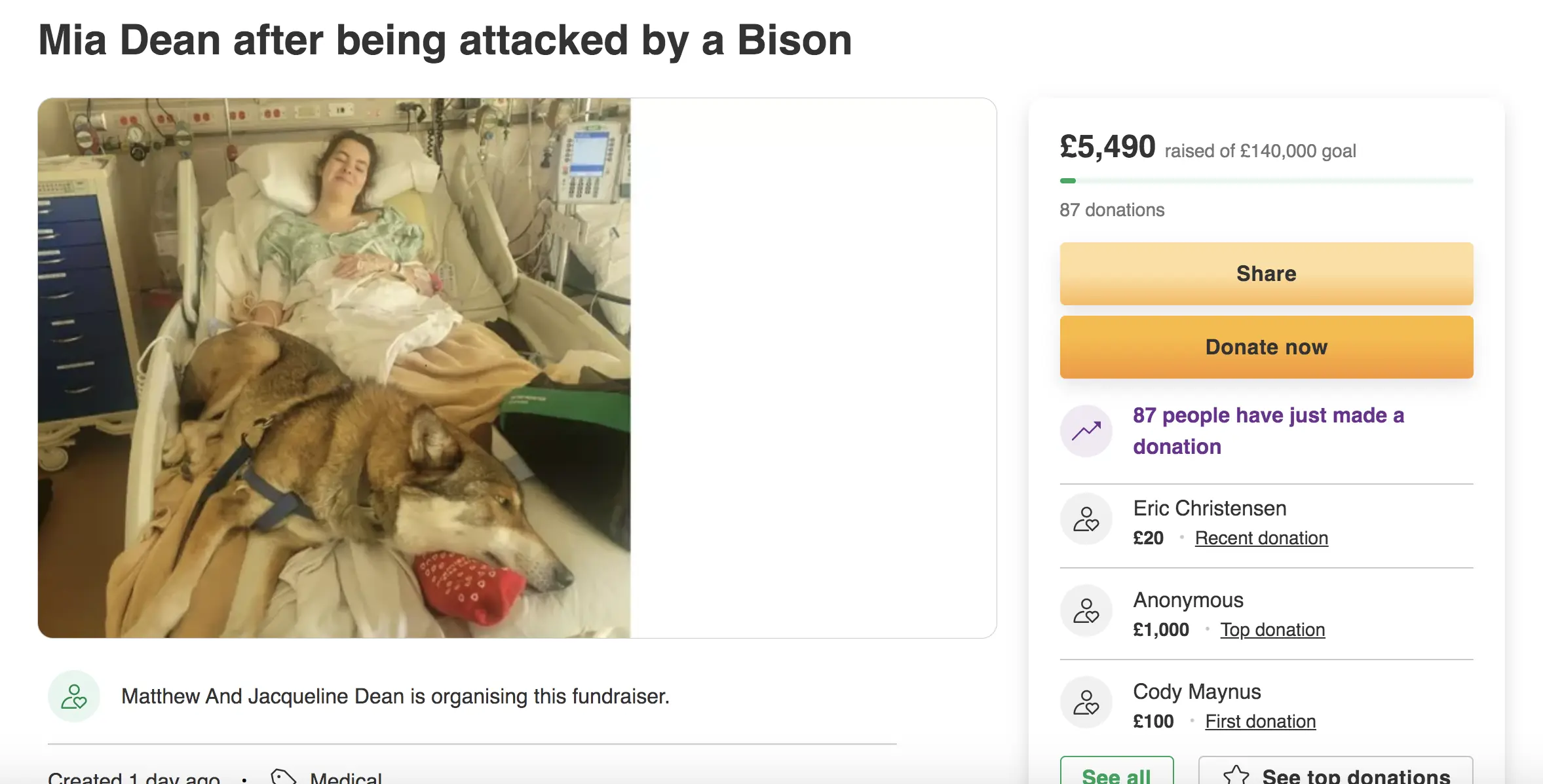Click the organiser avatar icon beside Matthew And Jacqueline Dean
The width and height of the screenshot is (1543, 784).
(x=74, y=696)
